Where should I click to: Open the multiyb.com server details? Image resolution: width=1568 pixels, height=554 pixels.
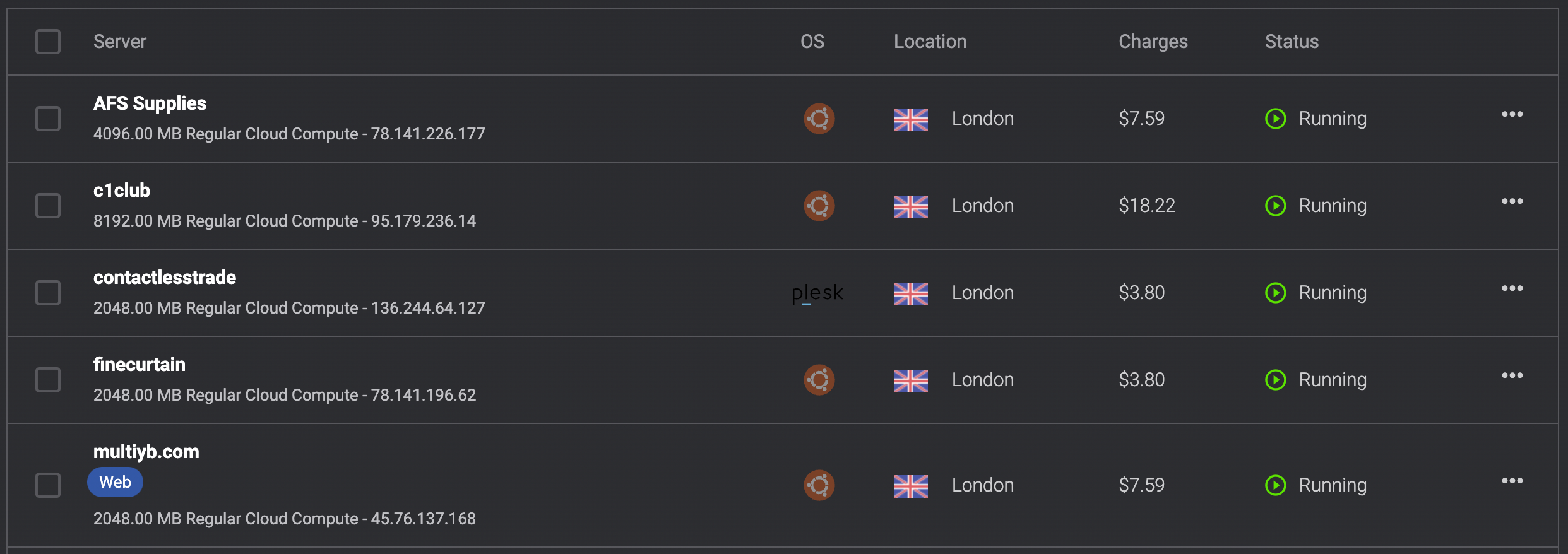[146, 452]
